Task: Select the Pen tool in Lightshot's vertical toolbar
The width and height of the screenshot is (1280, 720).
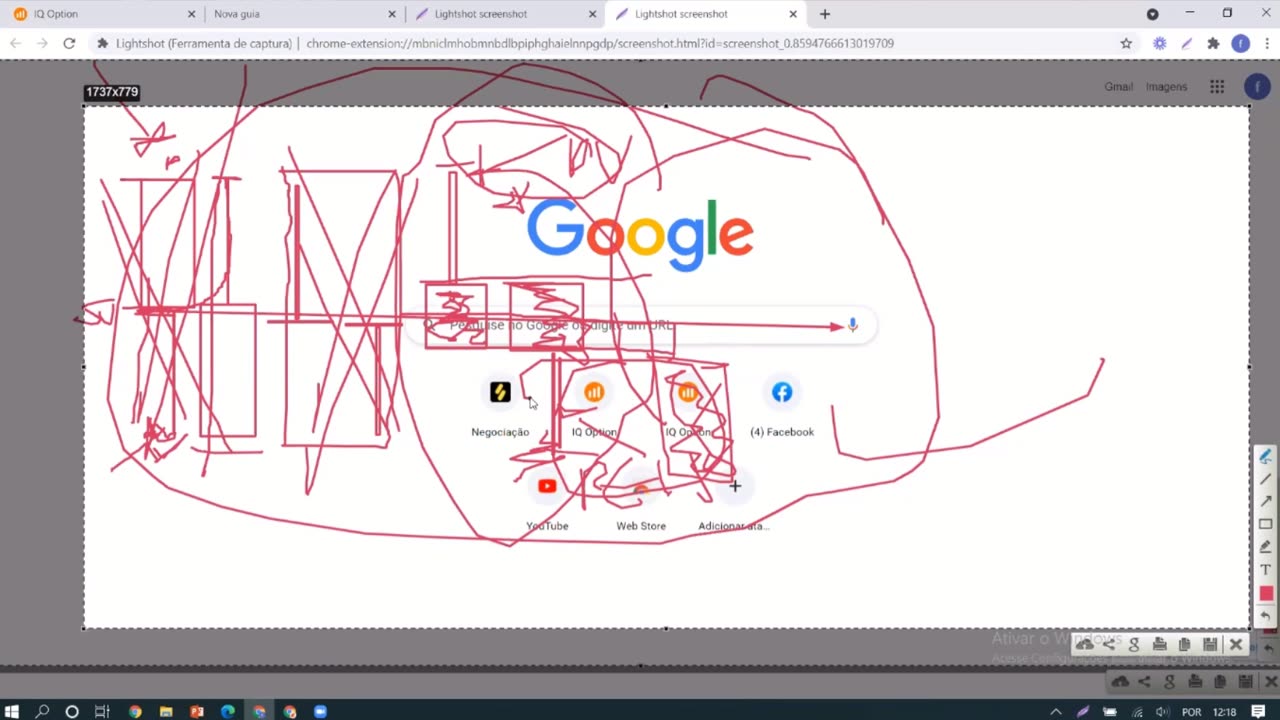Action: click(1265, 456)
